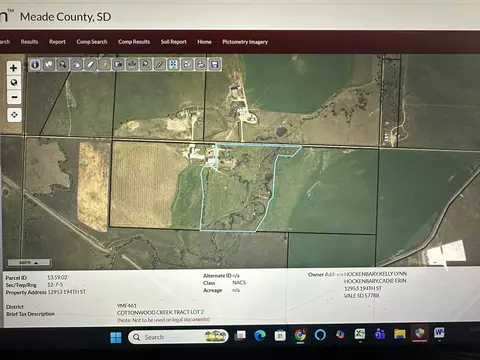Click the VALE SD 57788 address line
480x360 pixels.
(x=362, y=296)
